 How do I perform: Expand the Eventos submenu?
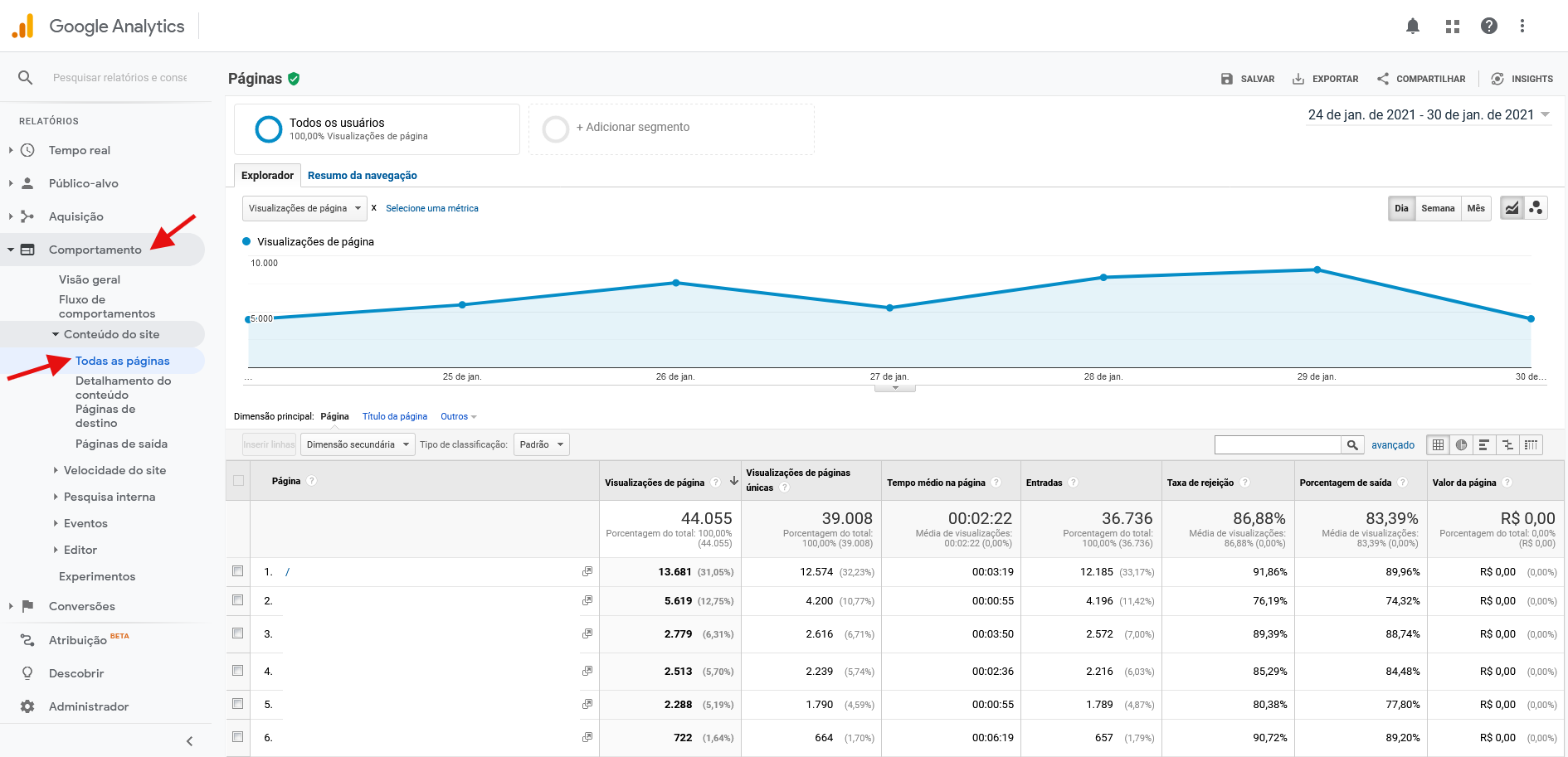tap(85, 523)
